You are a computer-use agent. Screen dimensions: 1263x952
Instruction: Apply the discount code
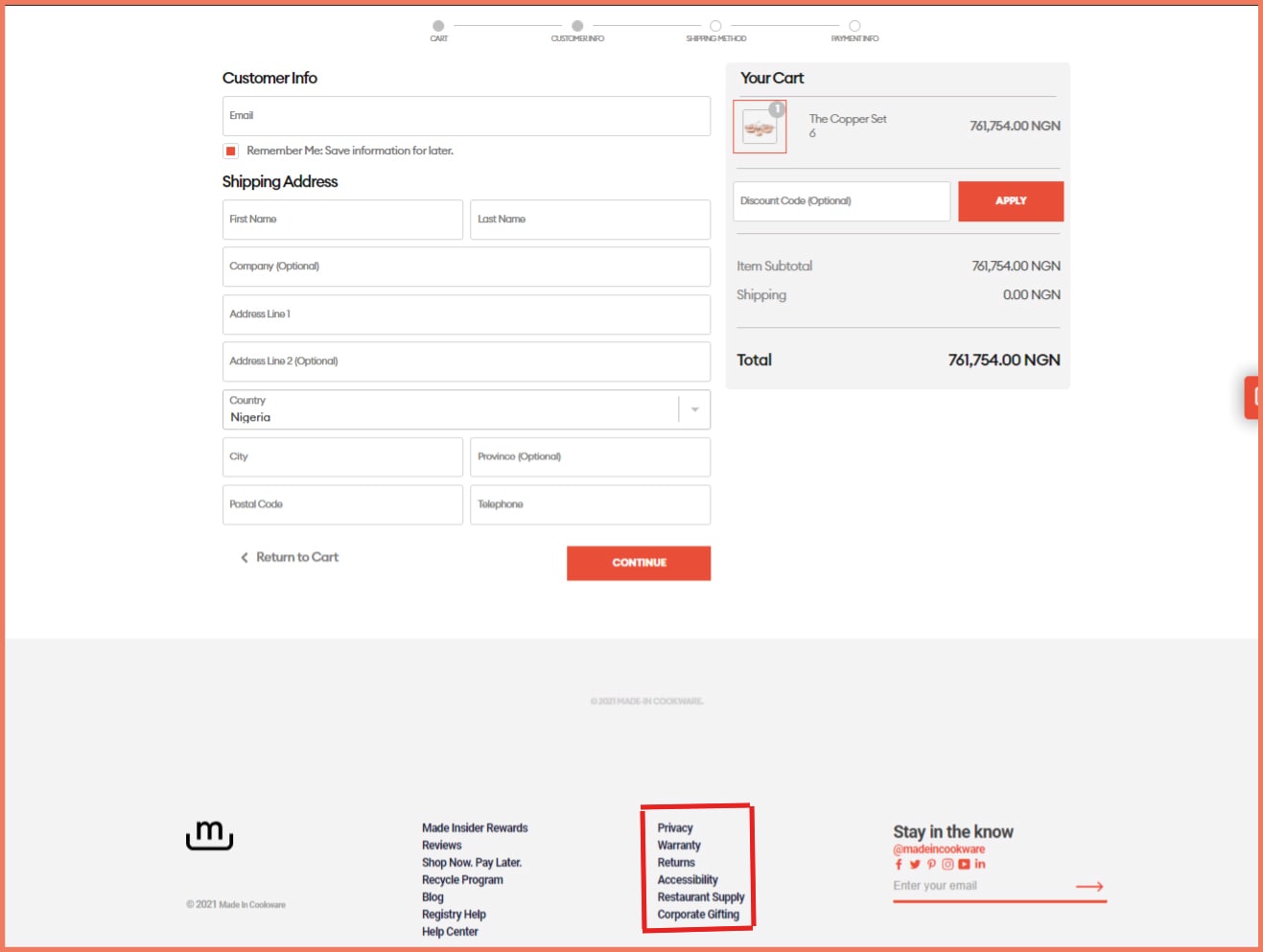tap(1011, 201)
